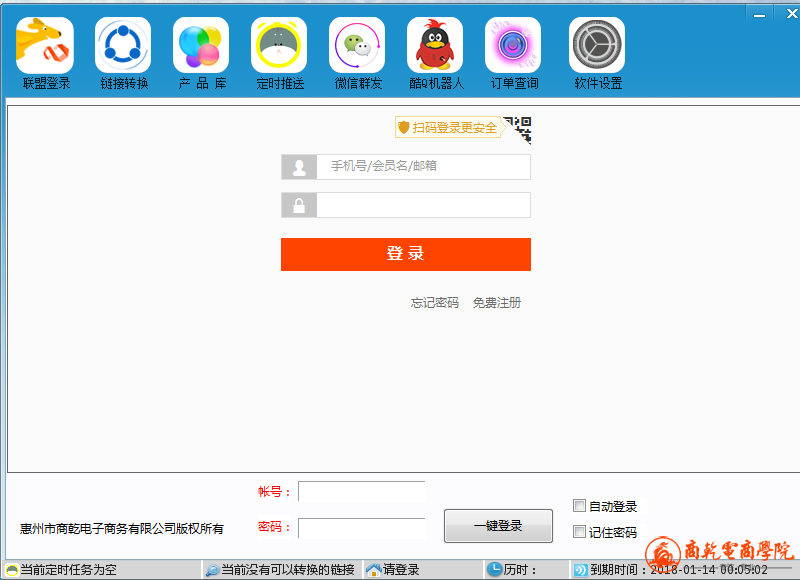The height and width of the screenshot is (580, 800).
Task: Click the bottom 密码 input field
Action: (x=361, y=528)
